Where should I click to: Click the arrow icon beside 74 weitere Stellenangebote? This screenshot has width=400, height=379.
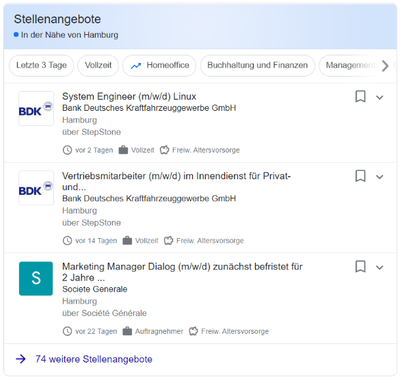click(21, 359)
